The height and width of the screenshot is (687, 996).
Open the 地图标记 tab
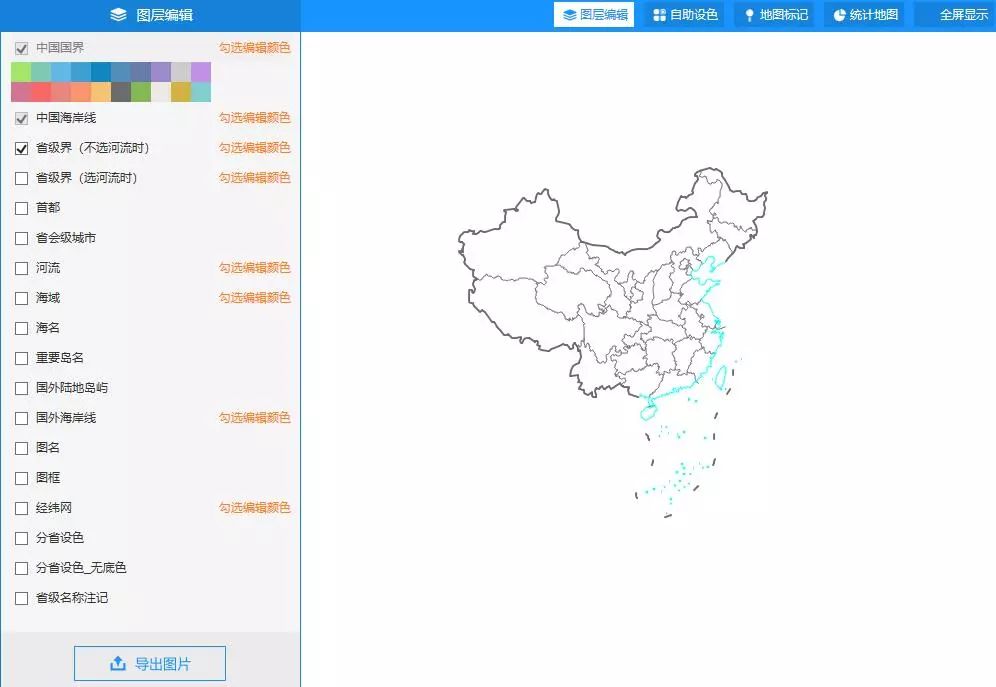[774, 15]
